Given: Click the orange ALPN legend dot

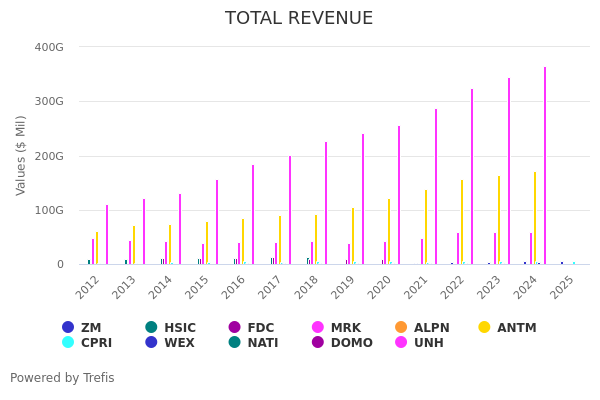Looking at the screenshot, I should pyautogui.click(x=401, y=327).
